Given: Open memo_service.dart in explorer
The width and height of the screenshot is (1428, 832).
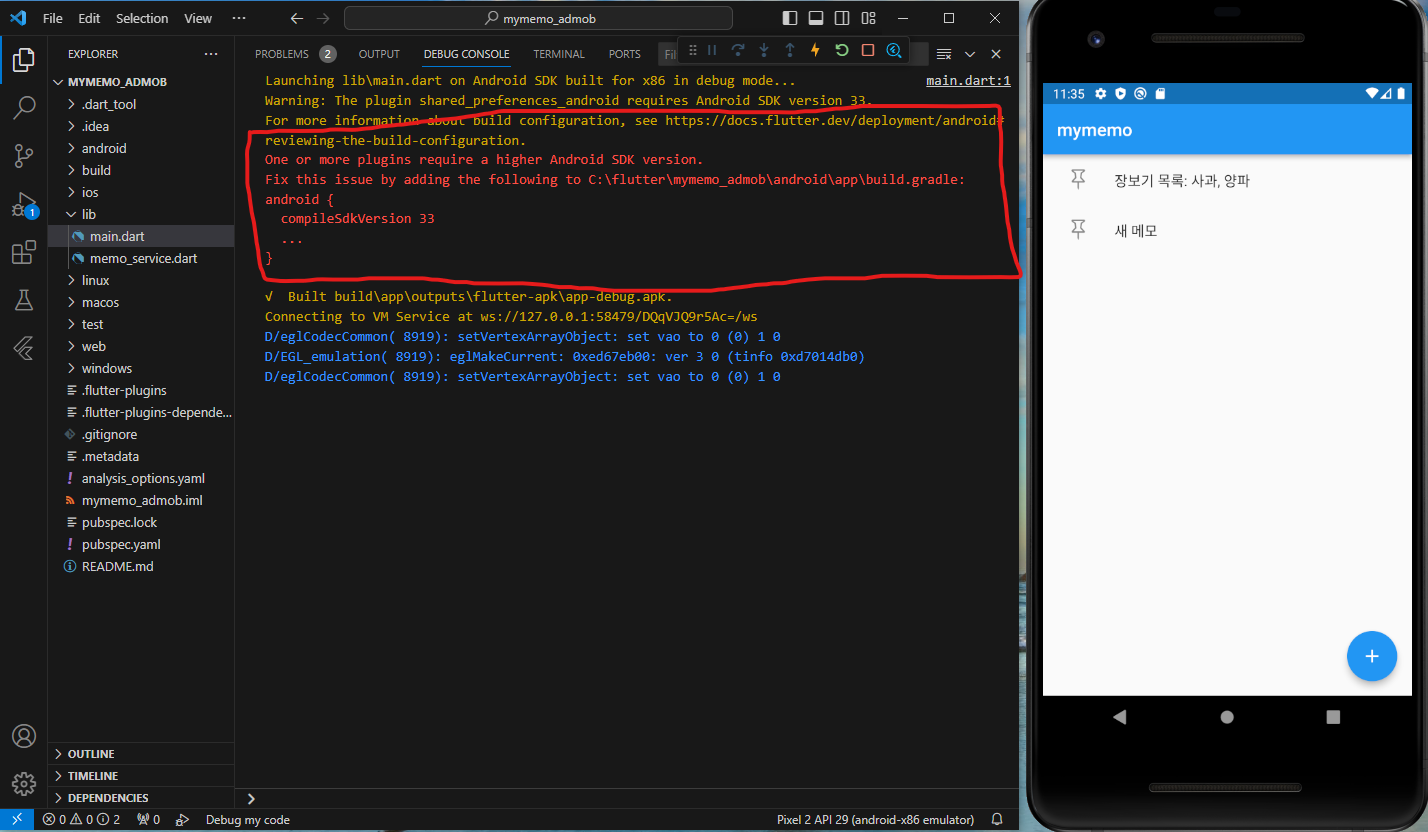Looking at the screenshot, I should (x=141, y=258).
